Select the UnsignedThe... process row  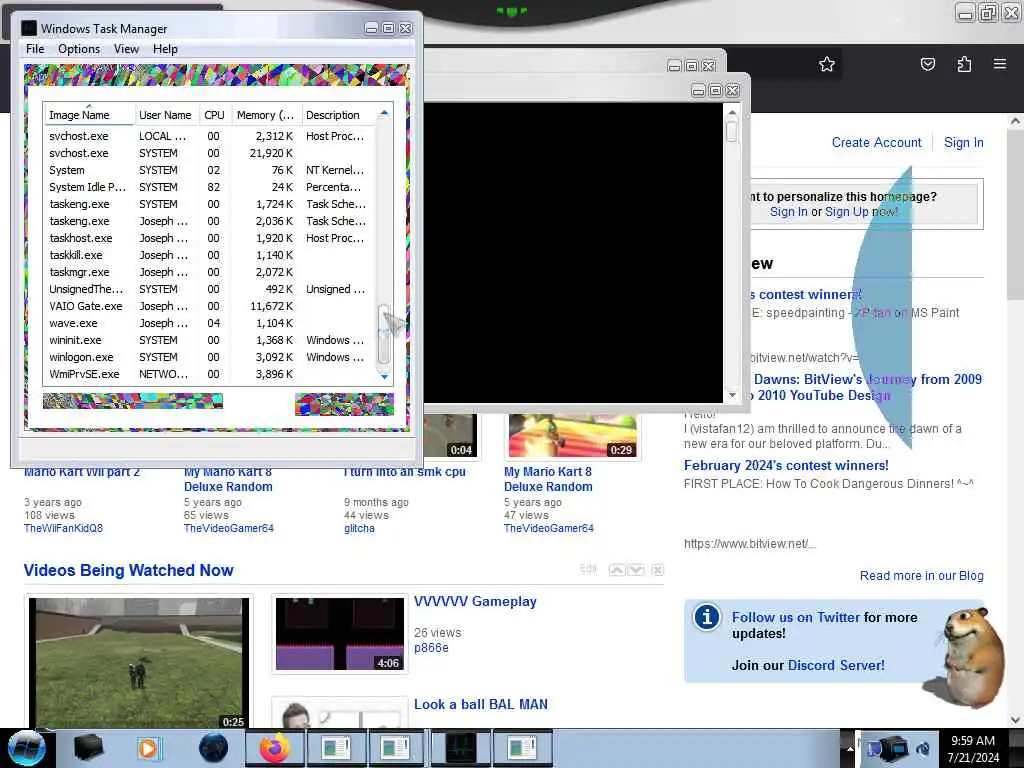(x=209, y=289)
